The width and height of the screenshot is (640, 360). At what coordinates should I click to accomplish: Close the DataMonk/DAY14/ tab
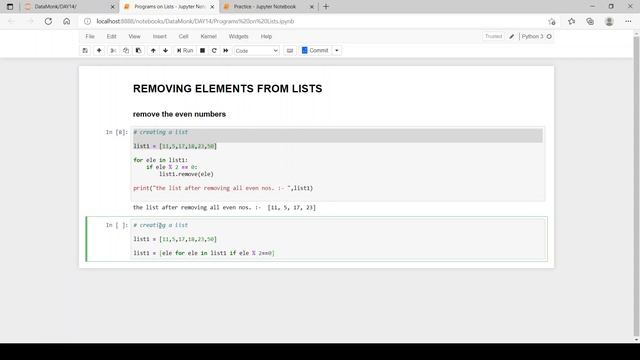coord(113,7)
